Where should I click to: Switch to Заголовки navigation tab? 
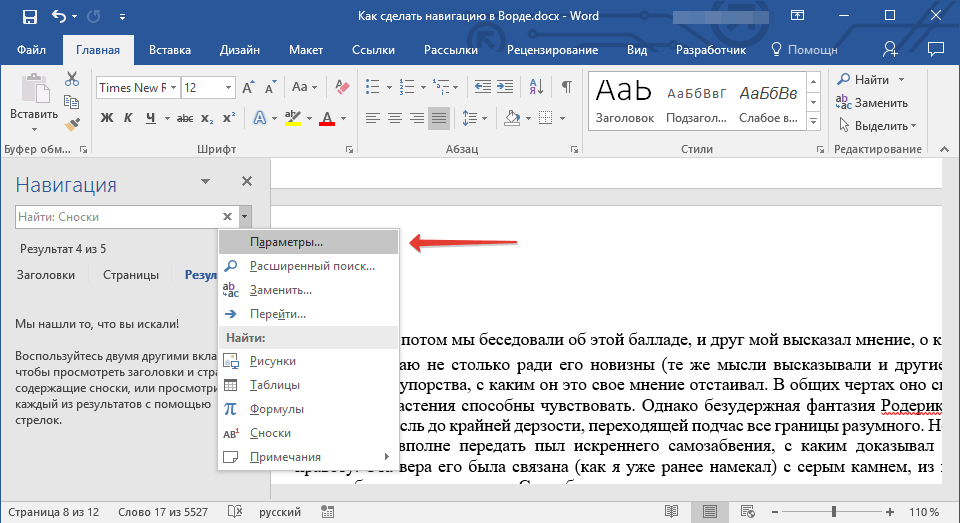(46, 275)
